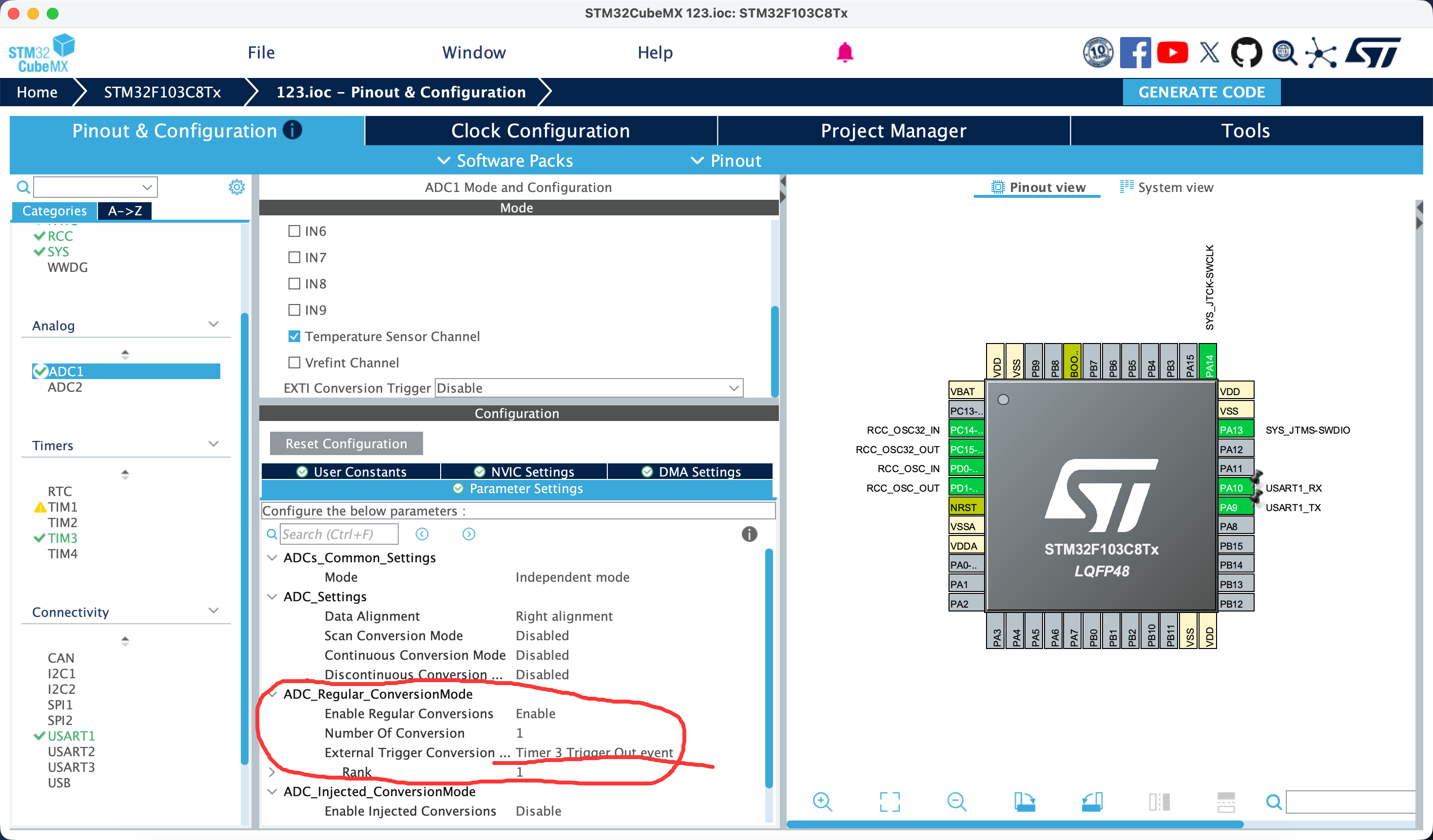Screen dimensions: 1433x840
Task: Click the ST community network icon
Action: (1320, 53)
